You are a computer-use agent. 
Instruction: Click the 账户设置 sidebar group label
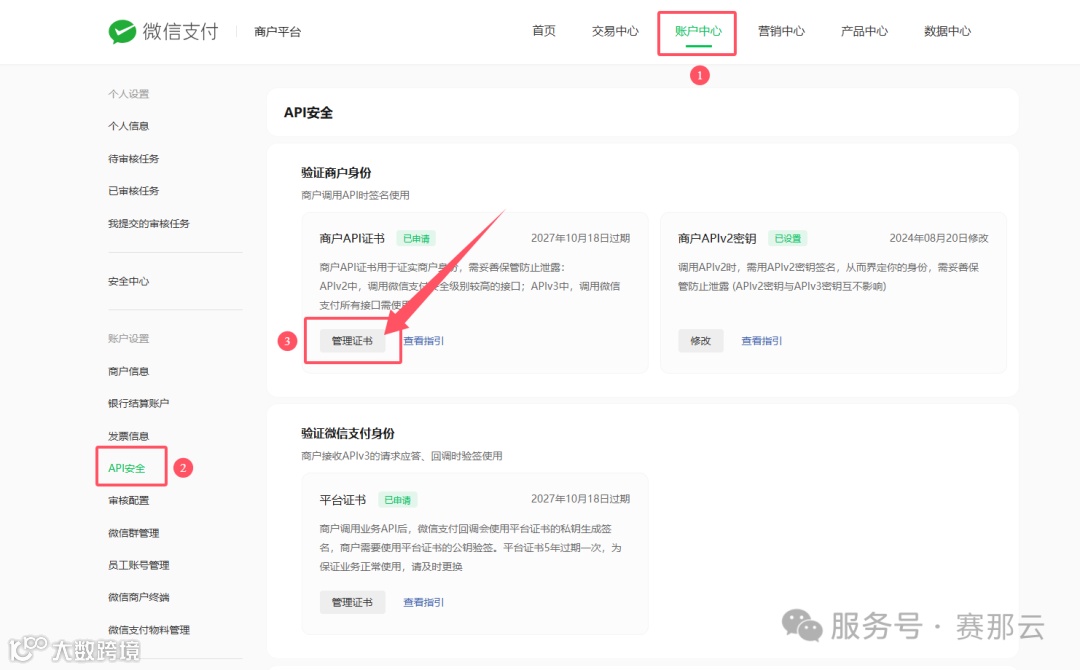pyautogui.click(x=128, y=339)
